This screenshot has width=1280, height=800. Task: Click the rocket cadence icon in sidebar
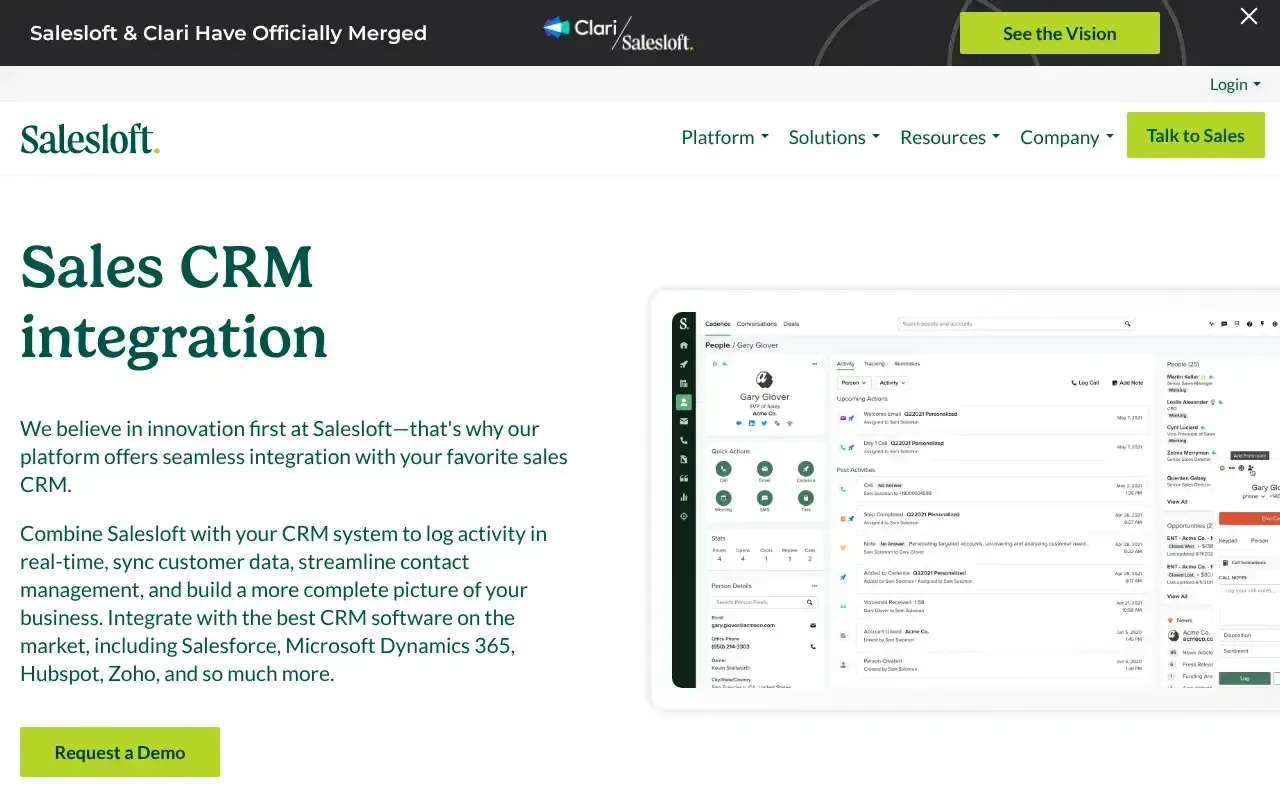[x=684, y=364]
